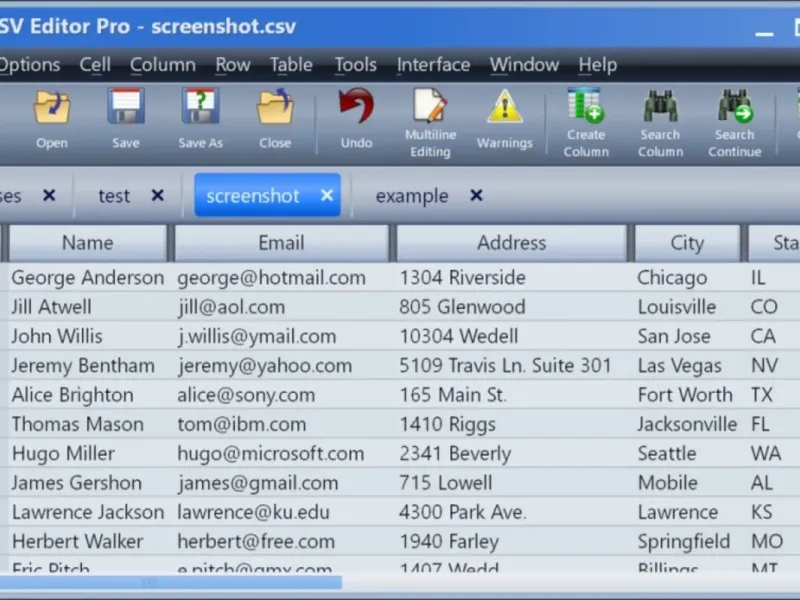
Task: Open the Options menu
Action: tap(30, 65)
